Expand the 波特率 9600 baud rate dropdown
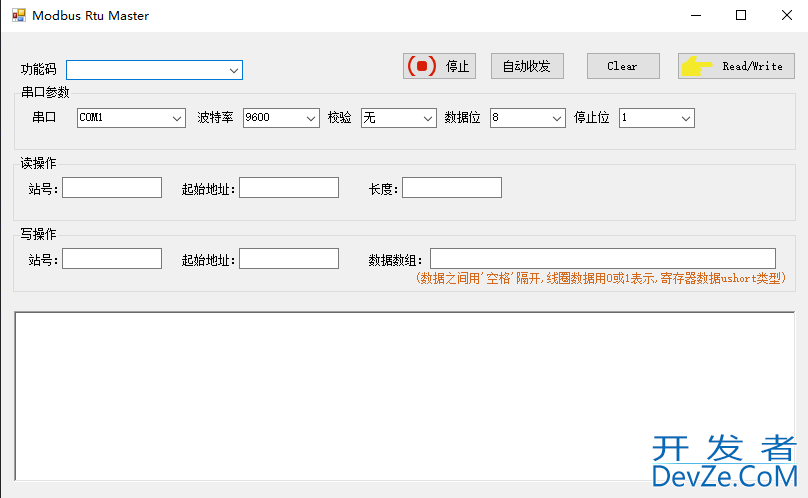Image resolution: width=808 pixels, height=498 pixels. 281,118
